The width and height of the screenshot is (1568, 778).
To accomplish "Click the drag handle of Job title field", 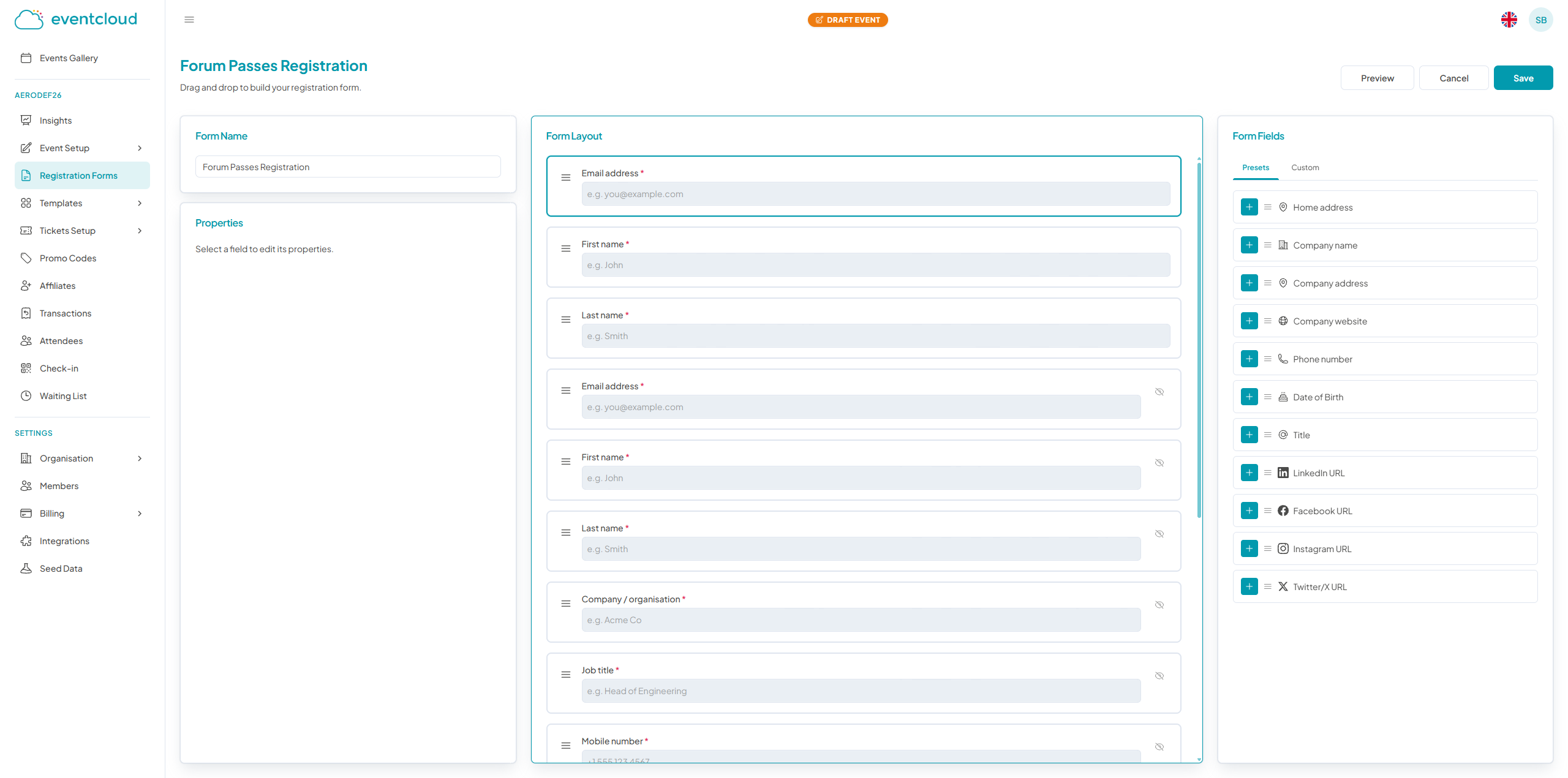I will pos(565,675).
